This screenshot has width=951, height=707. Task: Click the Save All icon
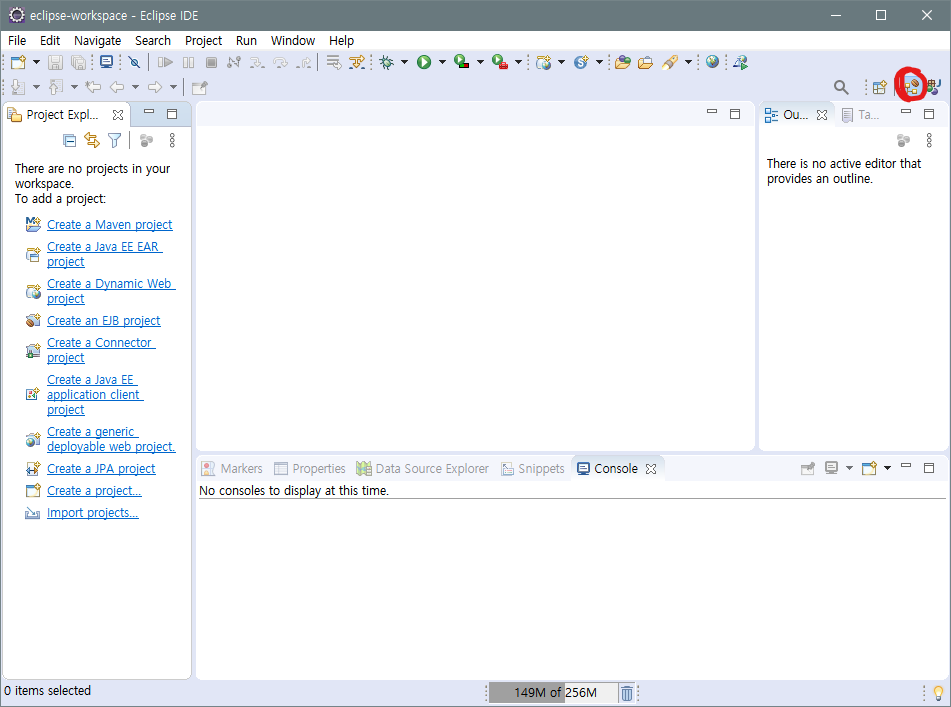point(79,62)
